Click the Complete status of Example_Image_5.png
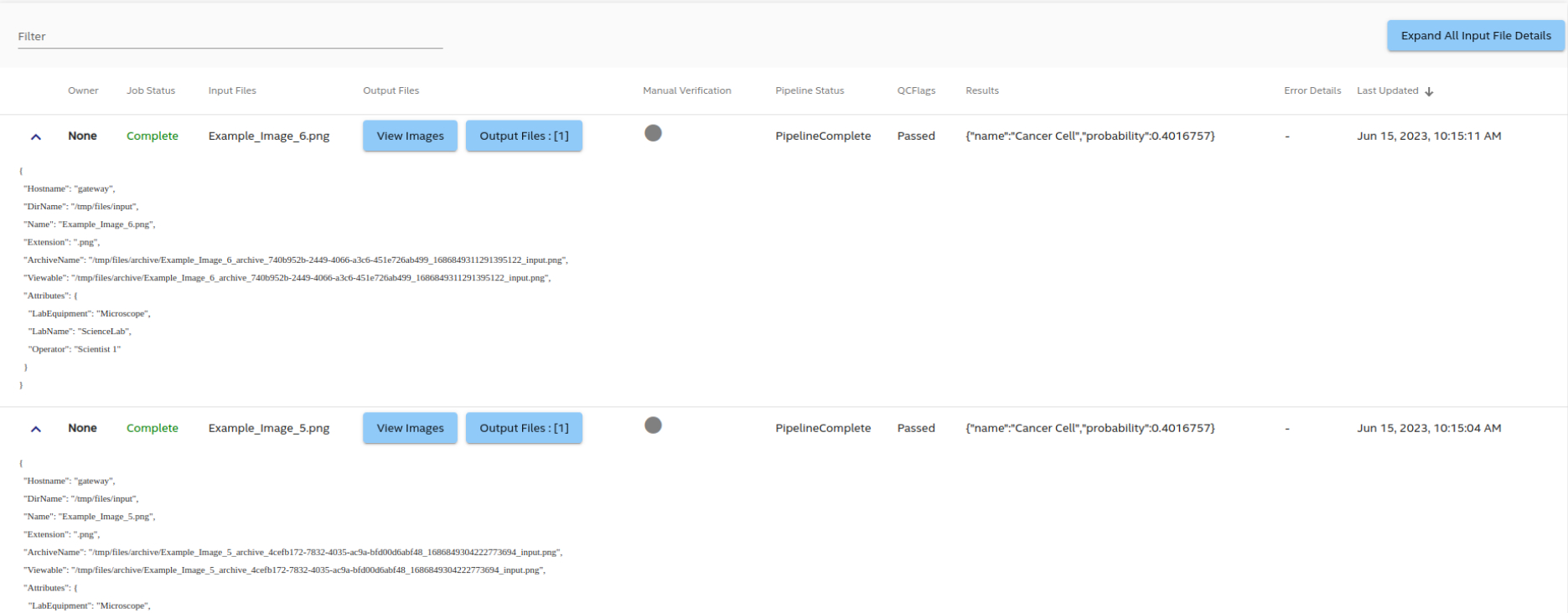Image resolution: width=1568 pixels, height=613 pixels. pos(152,428)
